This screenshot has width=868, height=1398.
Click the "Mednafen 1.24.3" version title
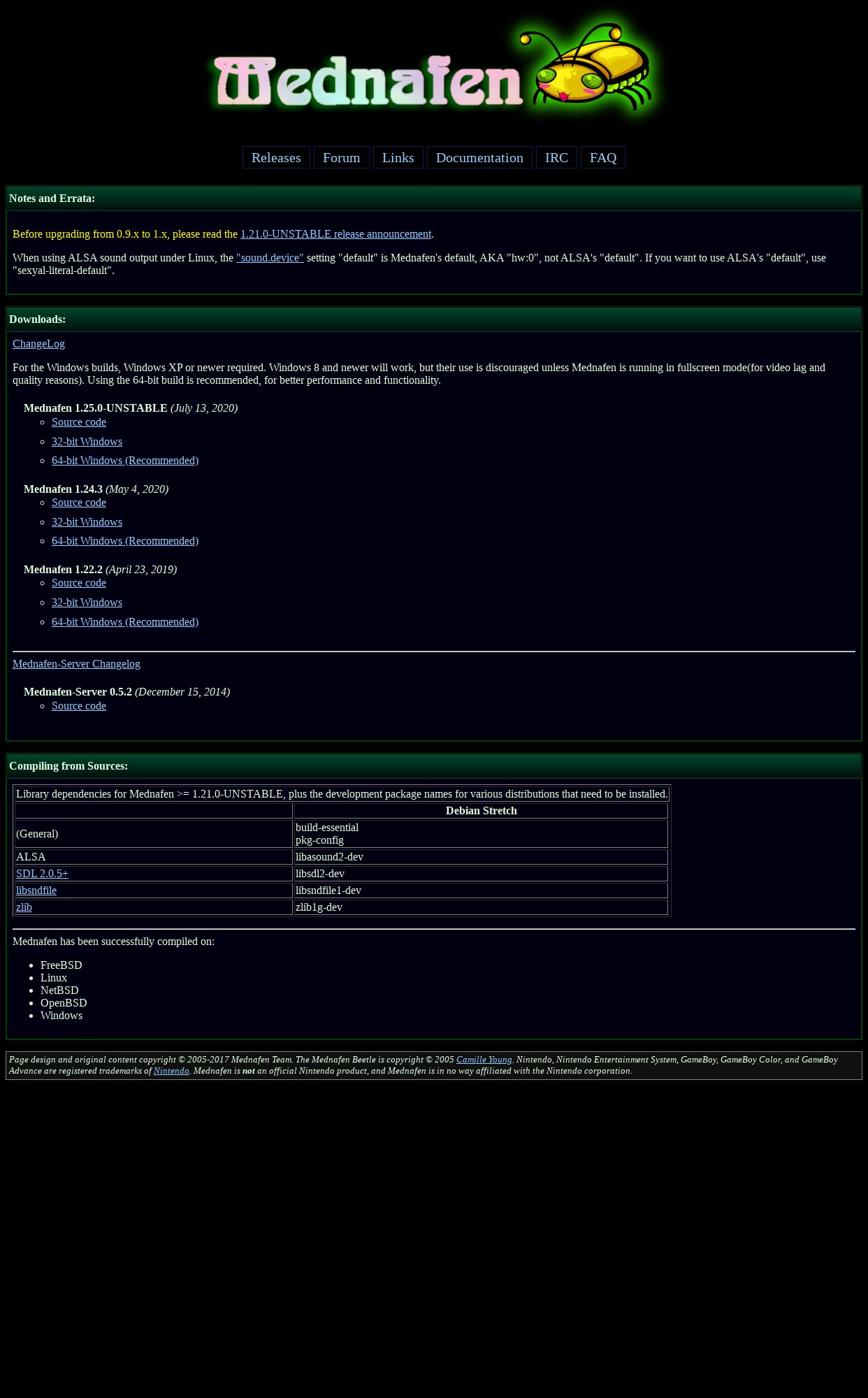[x=63, y=489]
